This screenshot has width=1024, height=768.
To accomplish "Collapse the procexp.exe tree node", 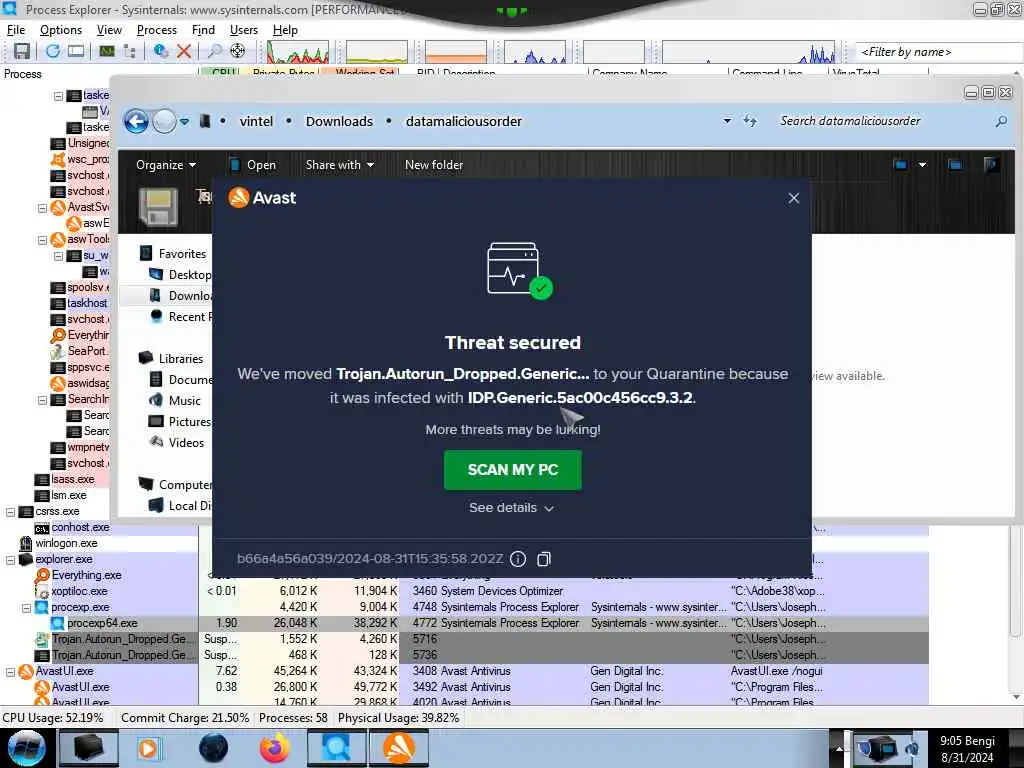I will (x=27, y=607).
